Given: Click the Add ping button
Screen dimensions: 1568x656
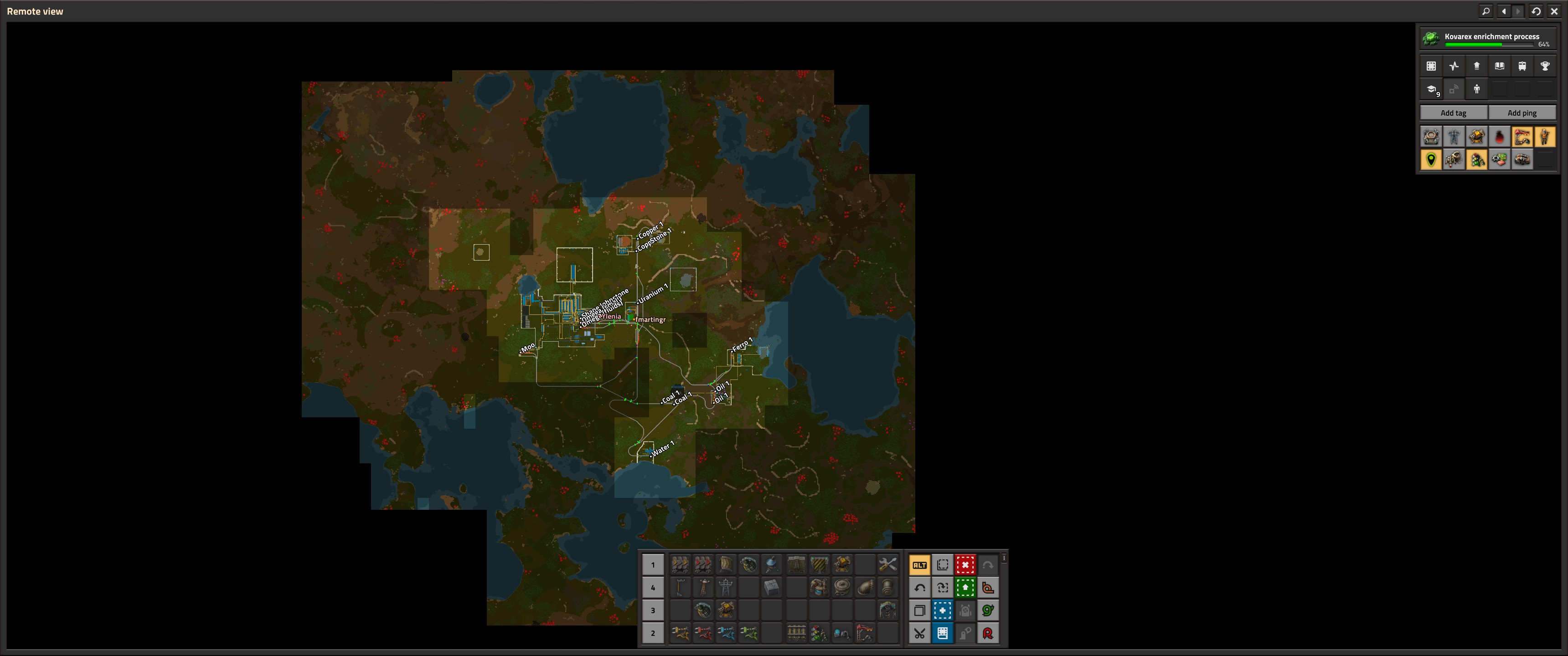Looking at the screenshot, I should point(1522,113).
